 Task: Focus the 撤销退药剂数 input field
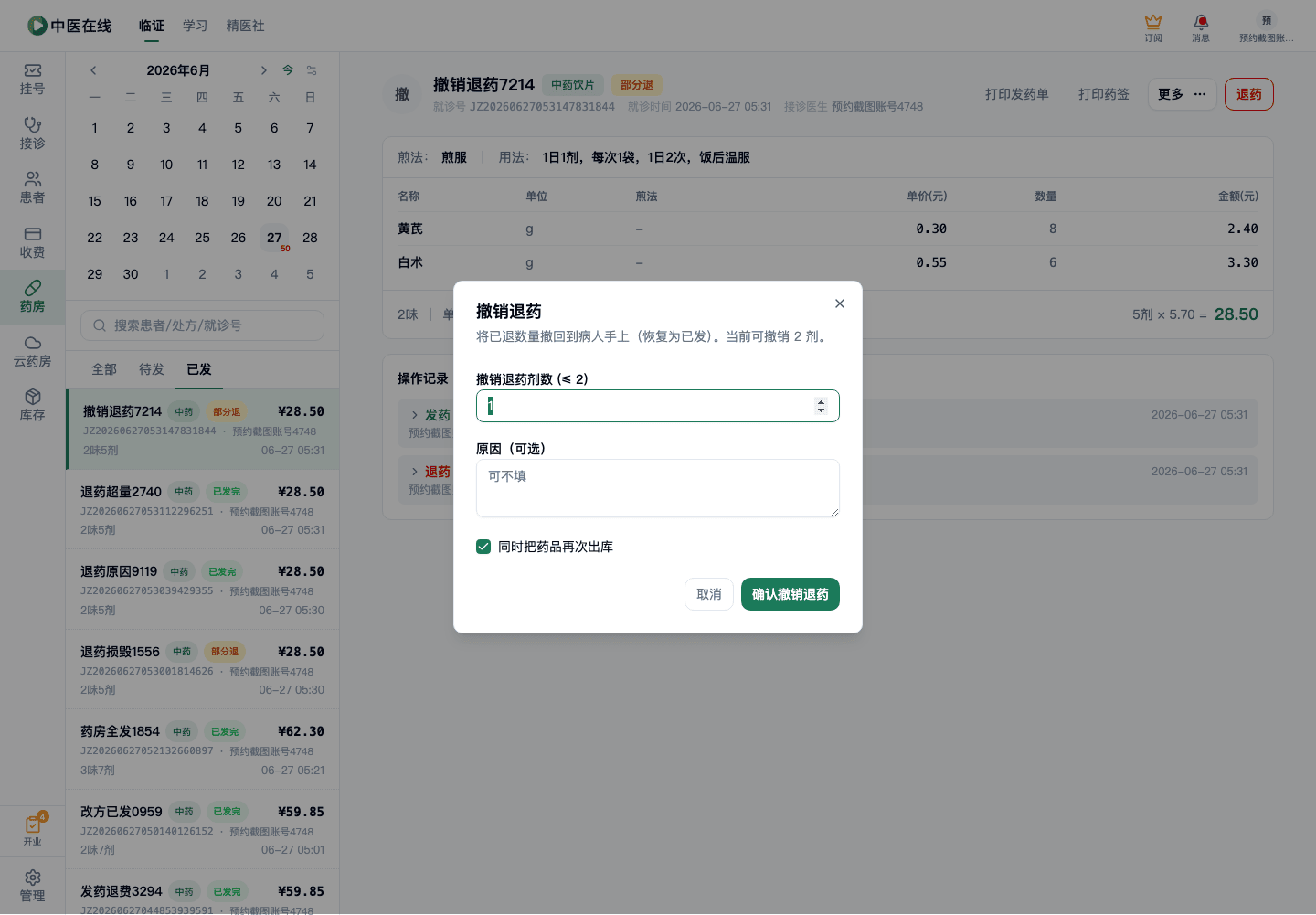pos(658,406)
